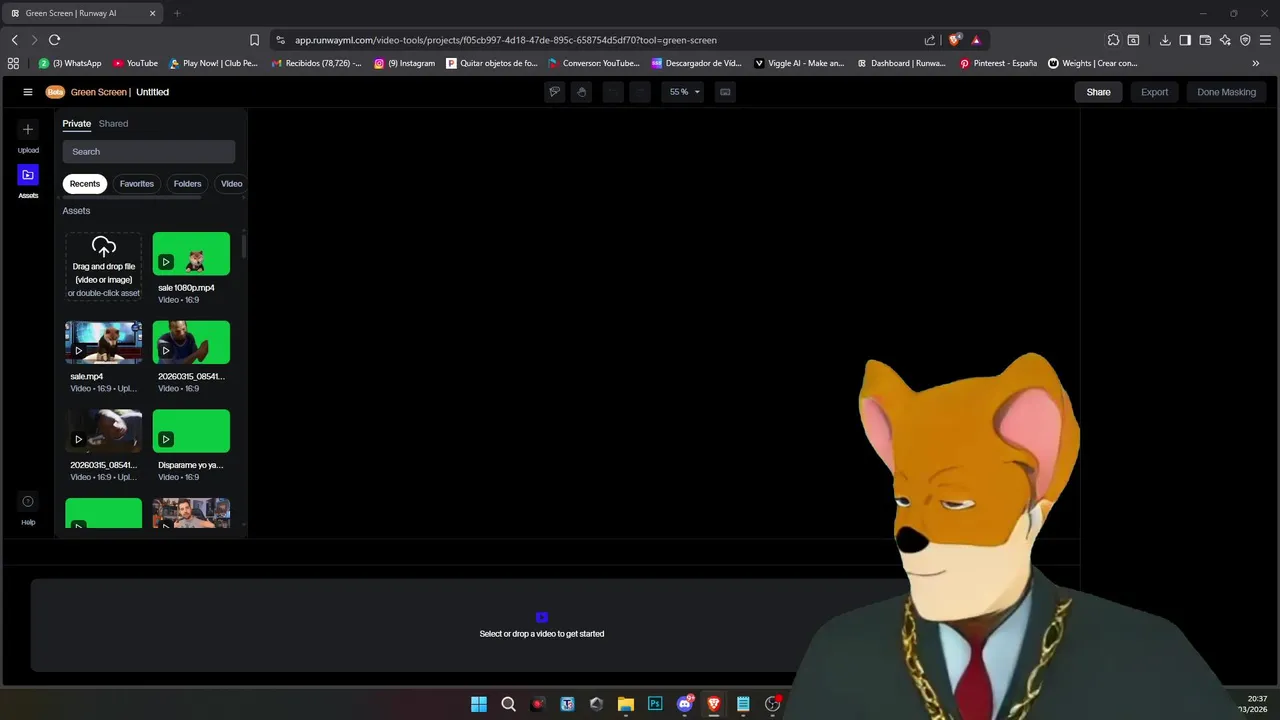Open the Instagram bookmark
Image resolution: width=1280 pixels, height=720 pixels.
(x=405, y=63)
